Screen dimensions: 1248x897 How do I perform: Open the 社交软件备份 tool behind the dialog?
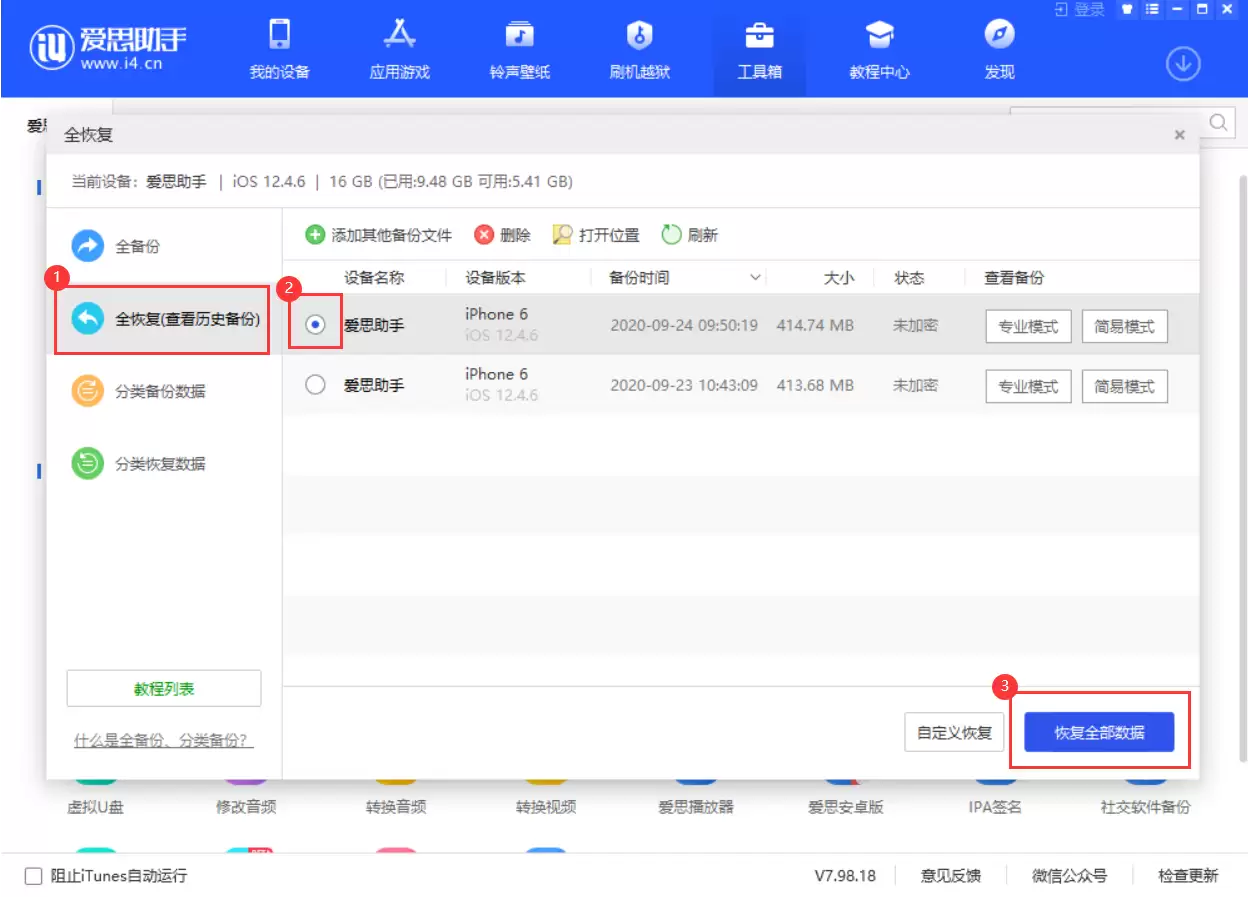click(x=1146, y=806)
